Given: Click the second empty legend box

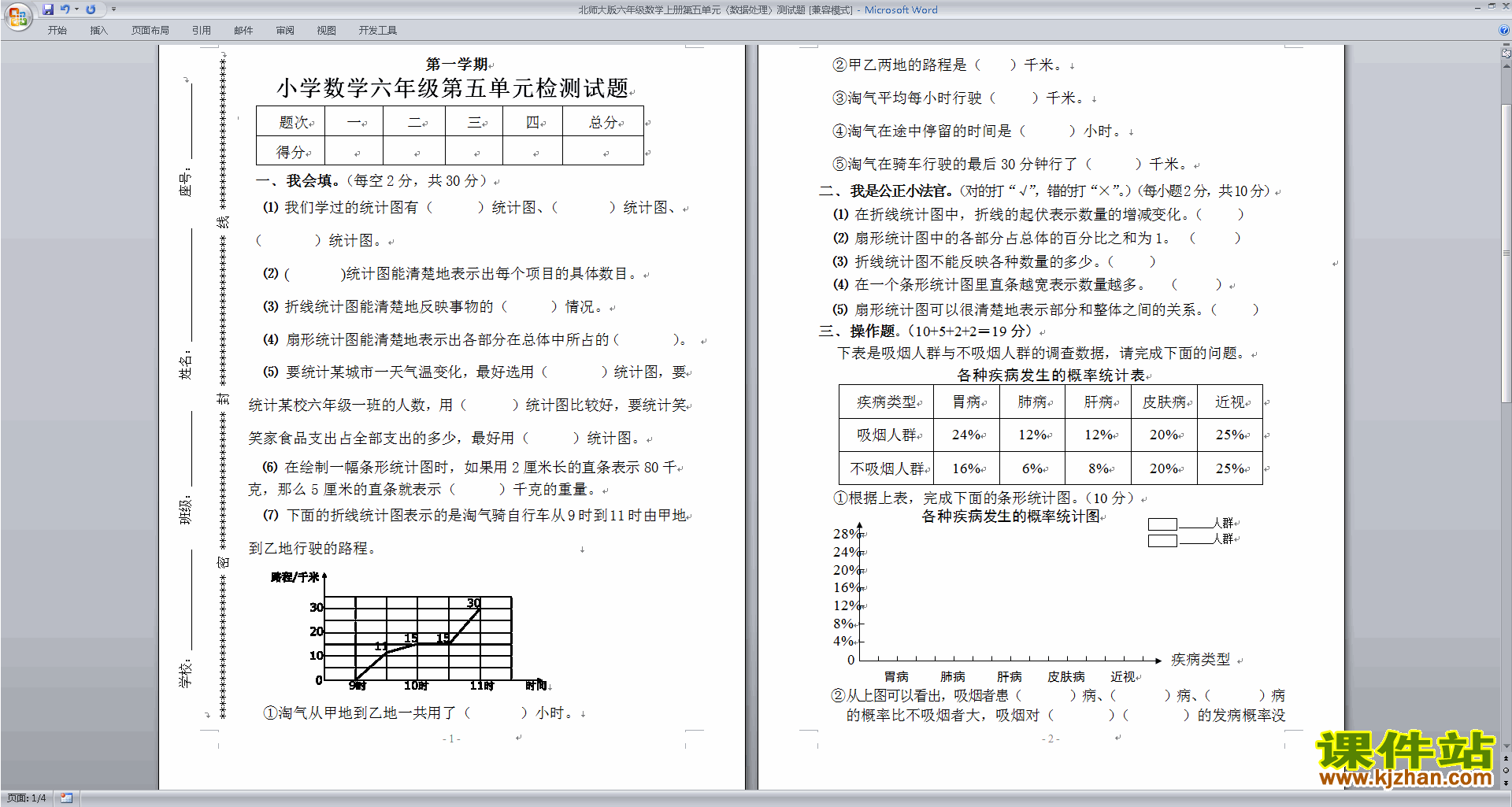Looking at the screenshot, I should coord(1162,541).
